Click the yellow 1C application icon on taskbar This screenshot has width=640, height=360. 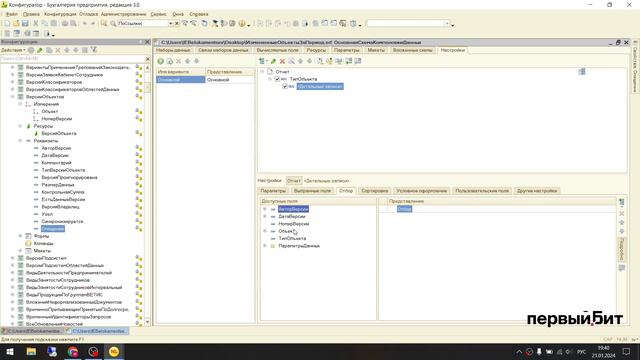[114, 351]
